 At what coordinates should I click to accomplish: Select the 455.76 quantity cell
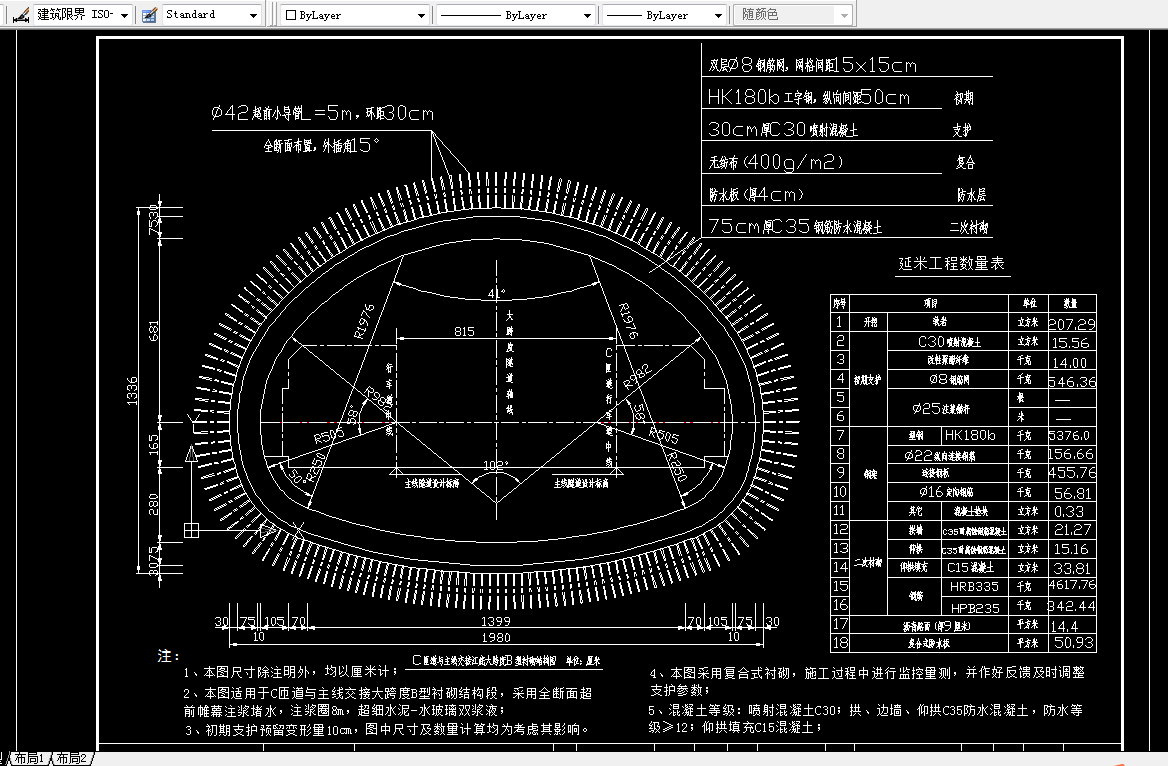click(1072, 472)
